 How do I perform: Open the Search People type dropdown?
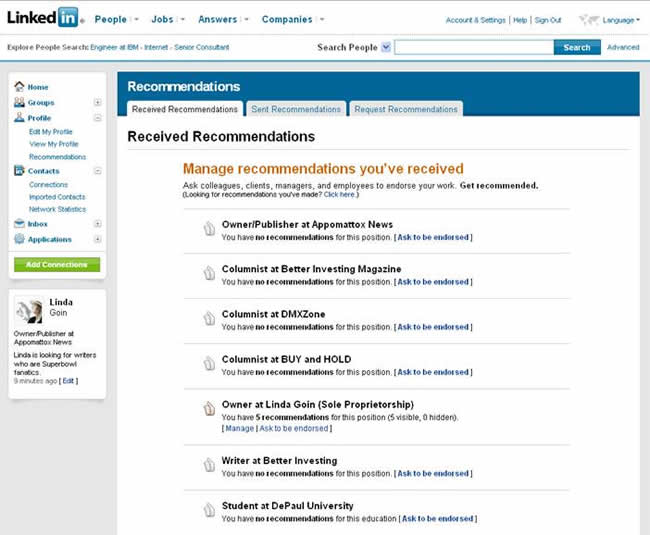point(386,47)
